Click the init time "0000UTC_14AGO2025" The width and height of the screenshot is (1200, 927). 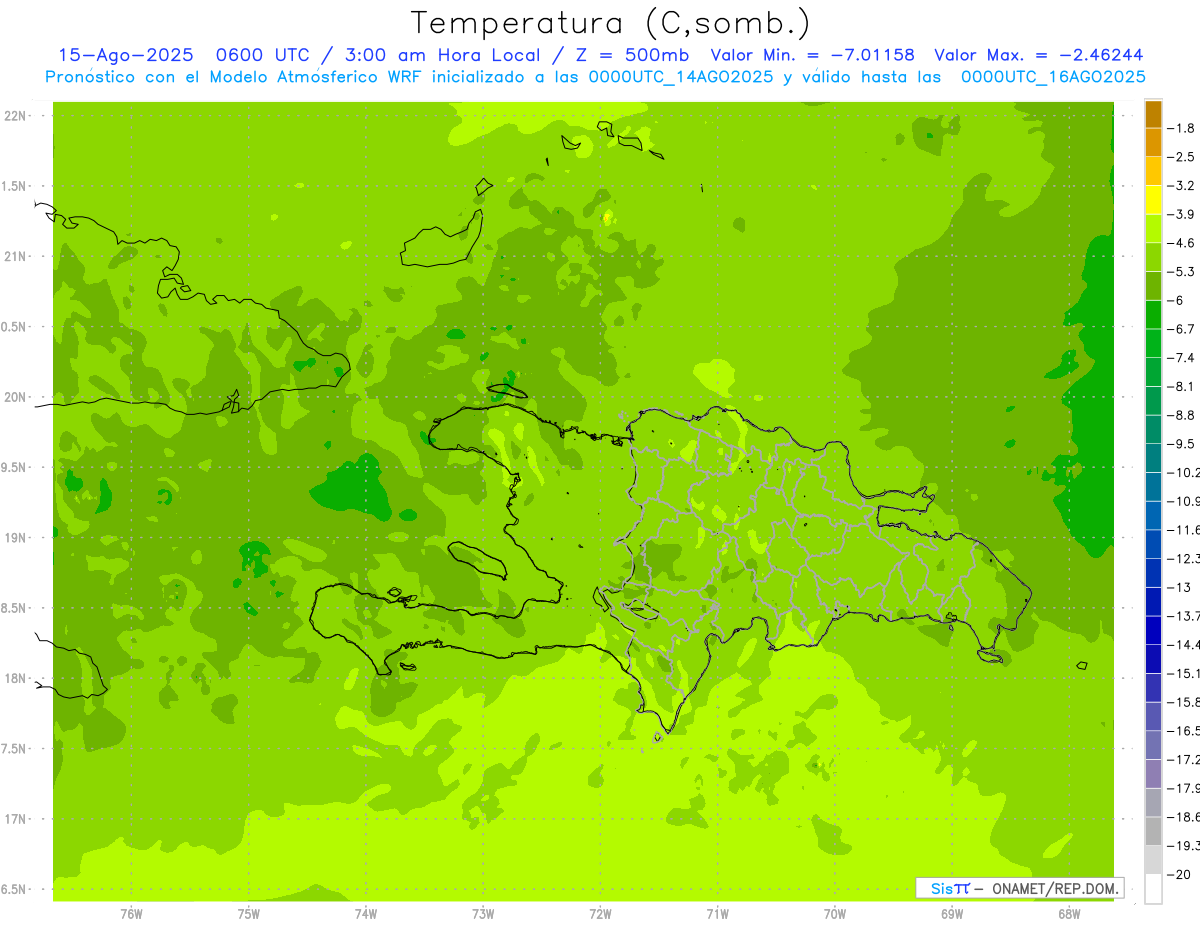coord(681,77)
